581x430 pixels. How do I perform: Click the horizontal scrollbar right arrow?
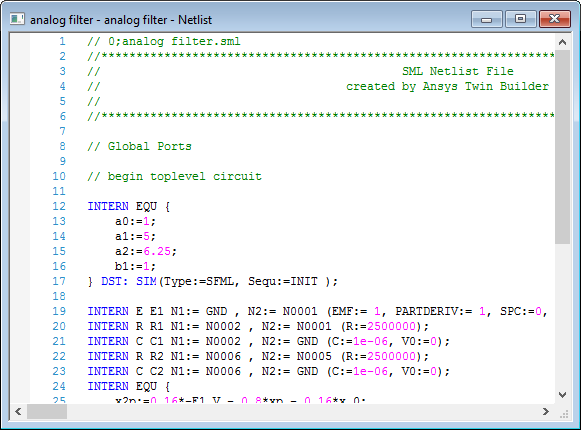(545, 411)
